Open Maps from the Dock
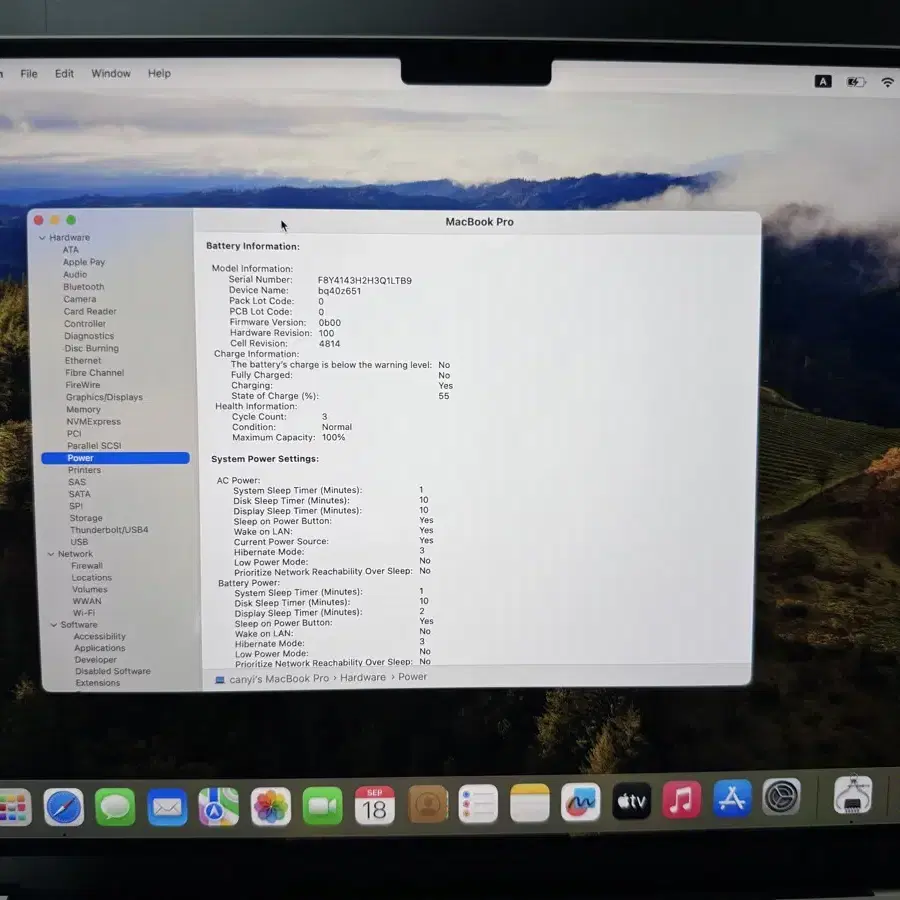This screenshot has width=900, height=900. coord(219,806)
